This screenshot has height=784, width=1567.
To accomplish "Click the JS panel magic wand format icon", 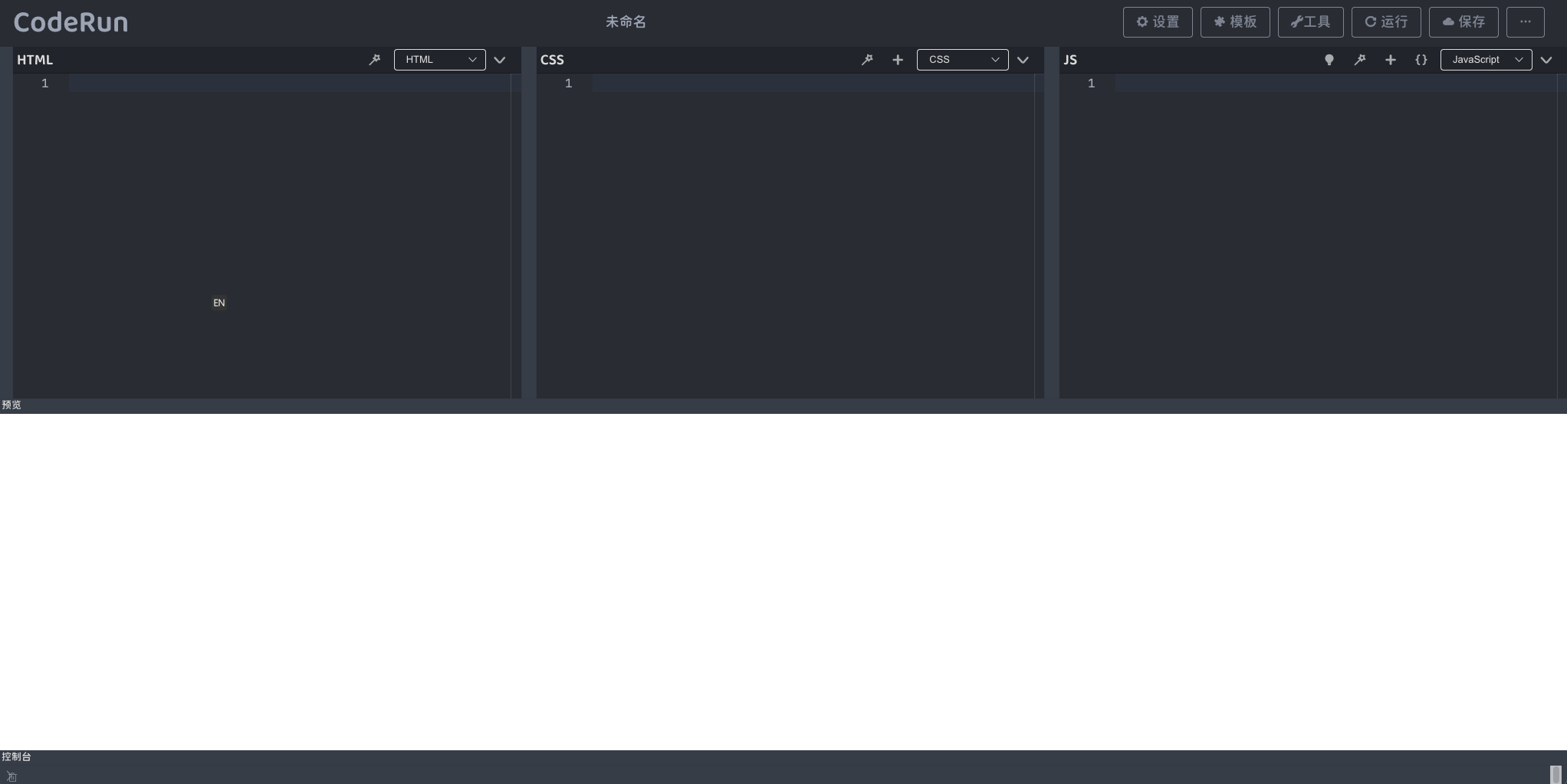I will pos(1360,60).
